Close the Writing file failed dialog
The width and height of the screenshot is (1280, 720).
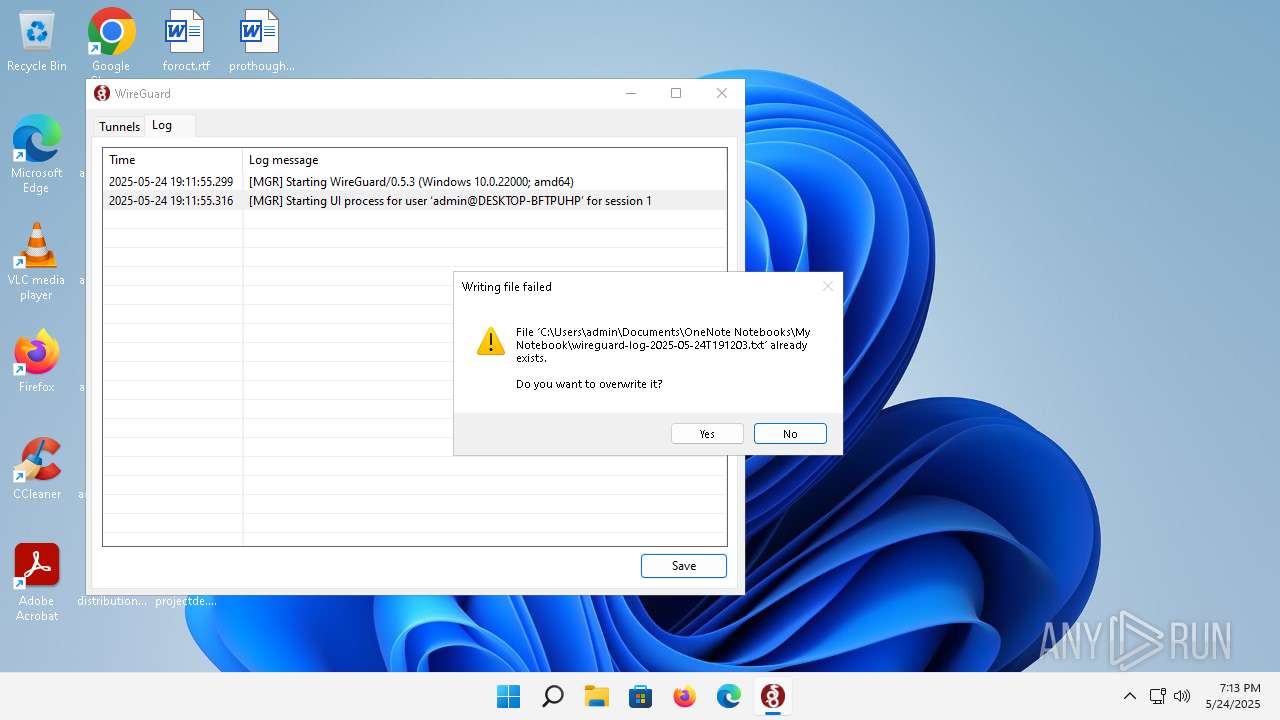tap(827, 286)
